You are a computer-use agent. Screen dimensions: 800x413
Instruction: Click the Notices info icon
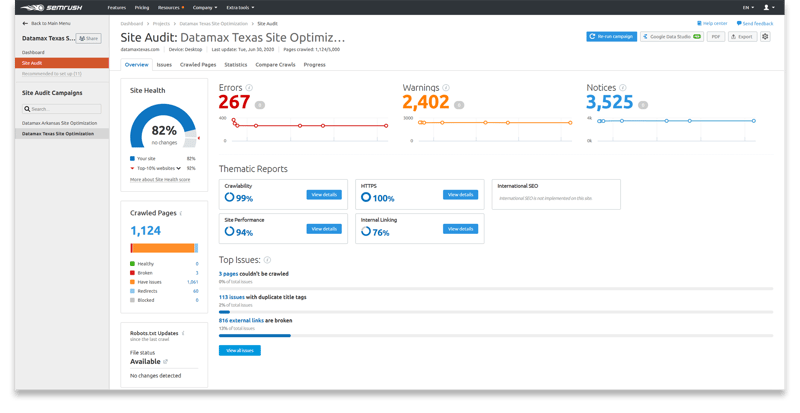pos(622,88)
